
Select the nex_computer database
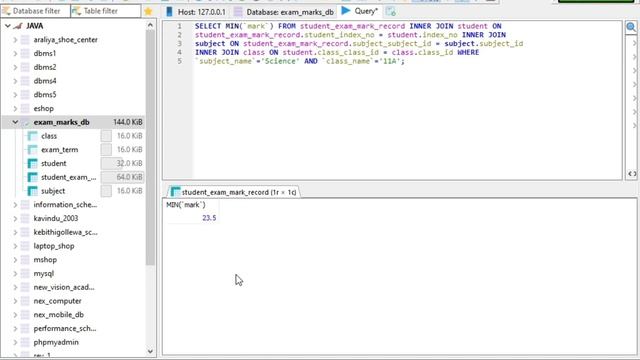point(57,301)
